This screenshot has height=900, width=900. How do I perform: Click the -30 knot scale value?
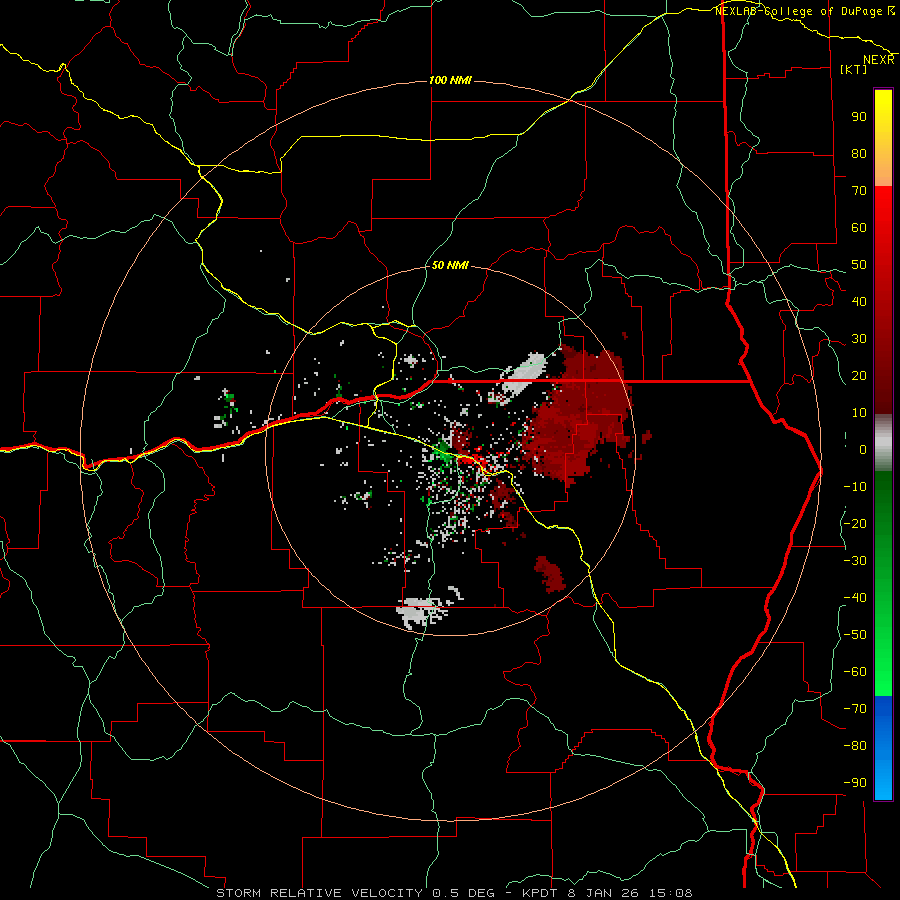(855, 561)
